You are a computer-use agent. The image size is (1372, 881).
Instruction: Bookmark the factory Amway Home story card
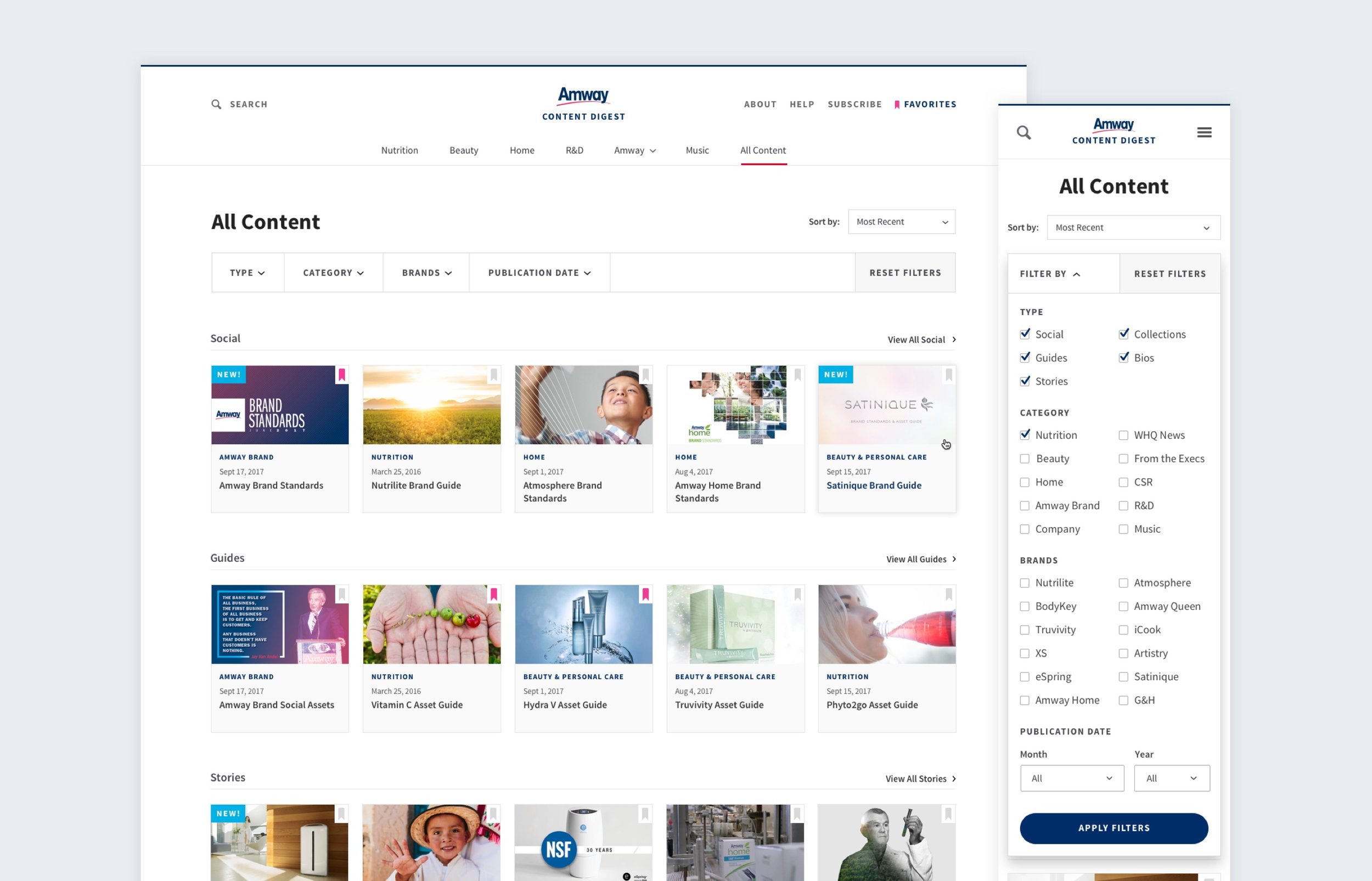click(796, 814)
